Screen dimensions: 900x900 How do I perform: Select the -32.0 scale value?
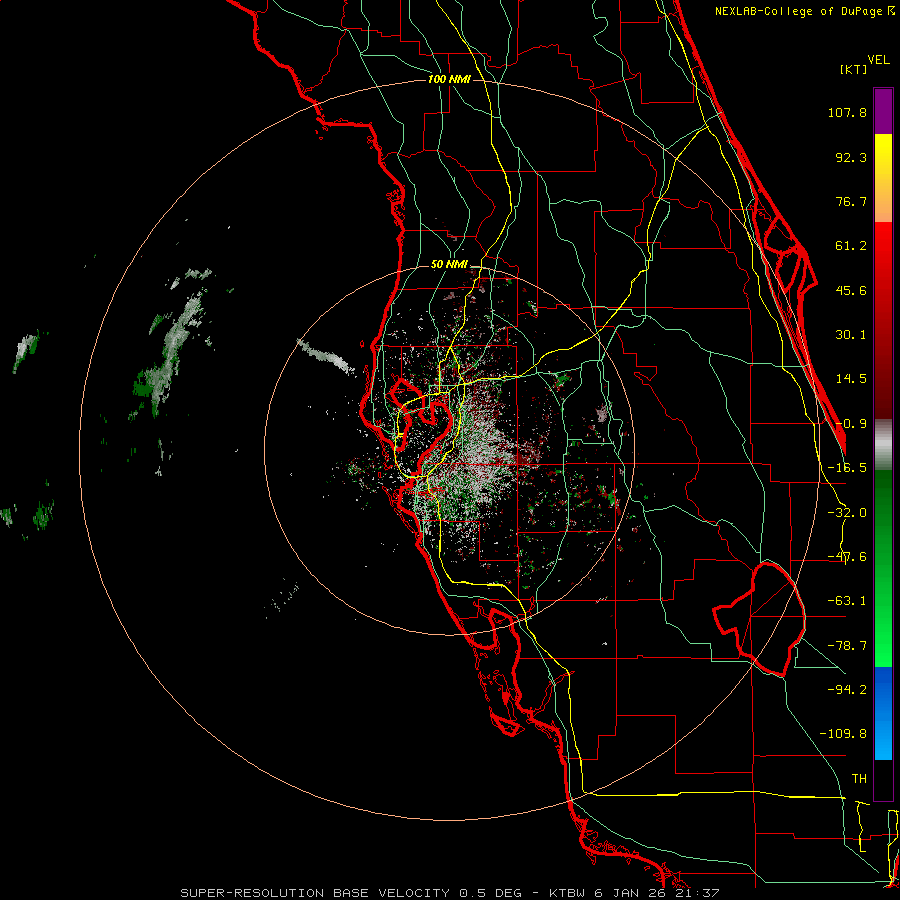click(847, 513)
